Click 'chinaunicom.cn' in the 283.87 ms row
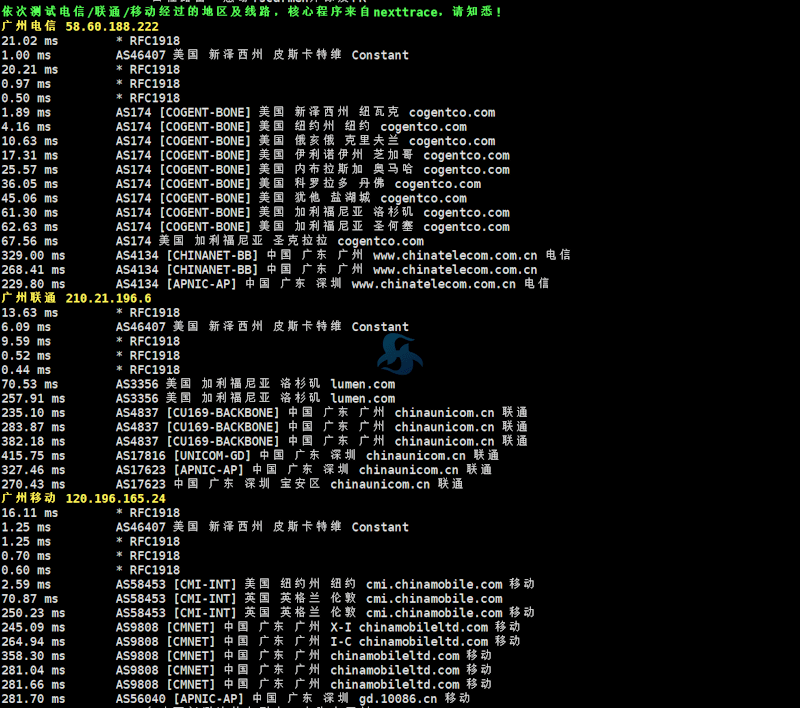800x708 pixels. coord(444,427)
